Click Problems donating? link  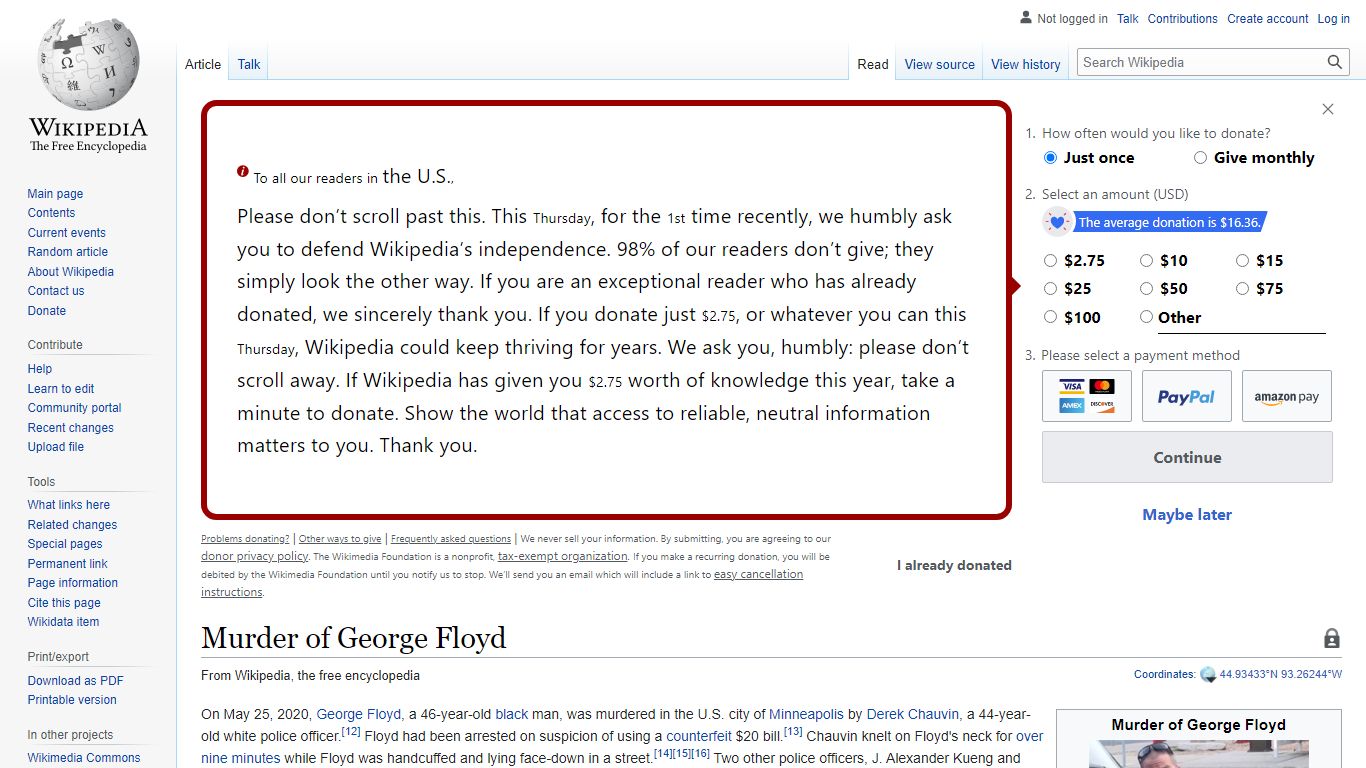tap(245, 539)
